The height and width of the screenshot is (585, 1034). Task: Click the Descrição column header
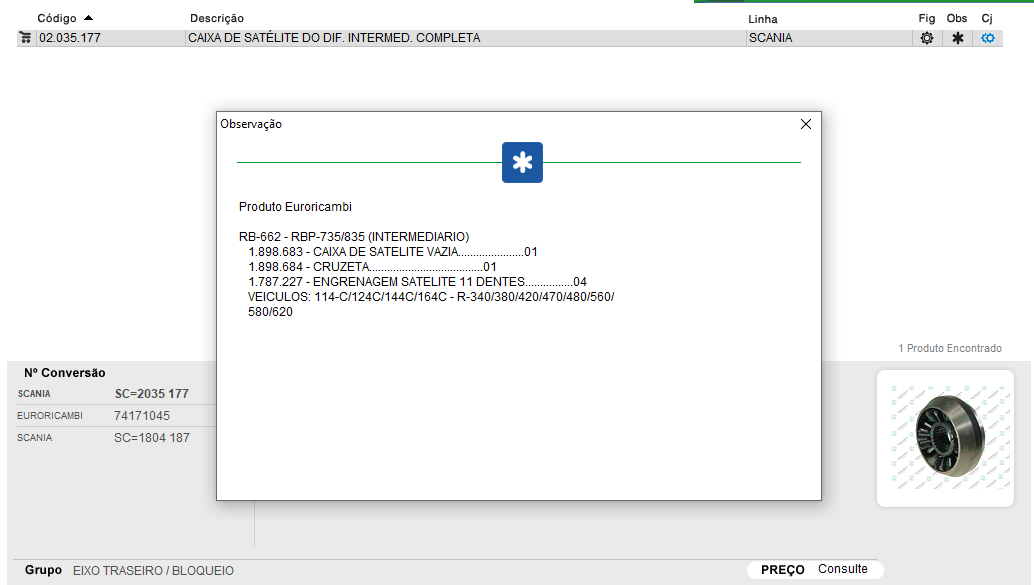pos(217,19)
